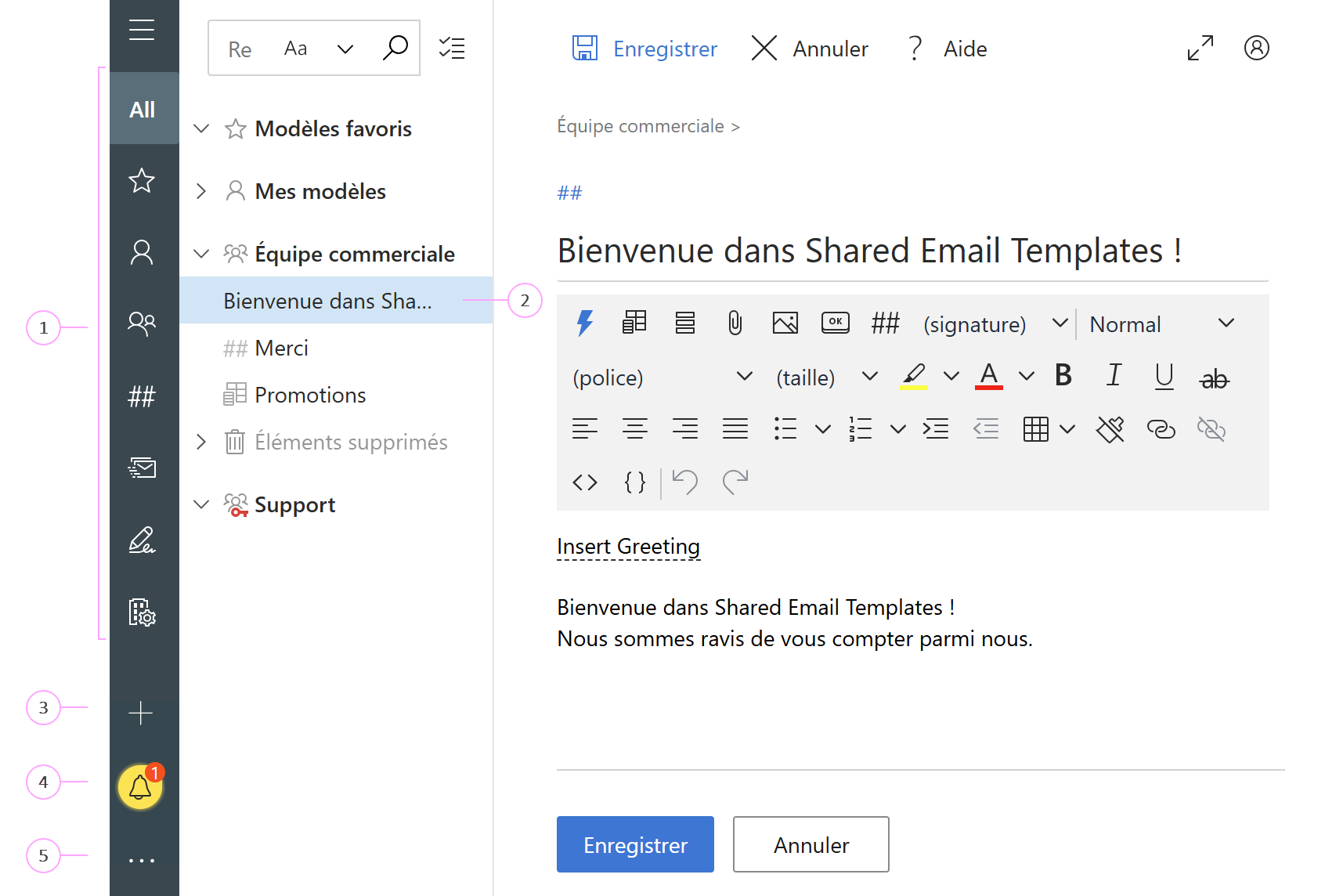Toggle the Aa match case option

[x=295, y=49]
